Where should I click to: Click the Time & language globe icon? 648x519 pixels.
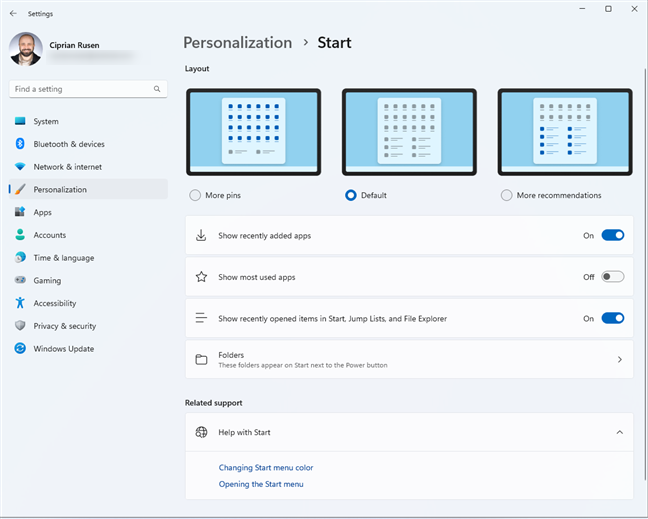(x=20, y=257)
